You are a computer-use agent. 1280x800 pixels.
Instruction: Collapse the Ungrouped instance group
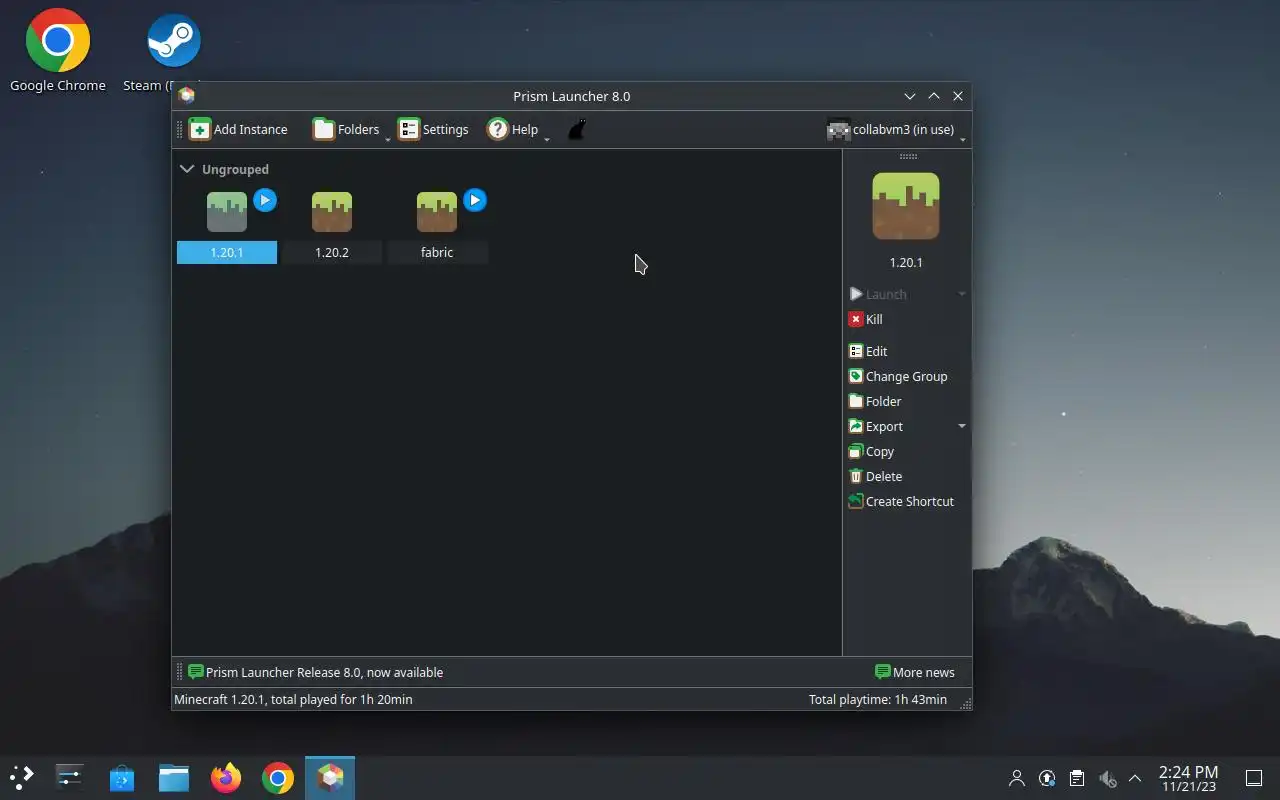(187, 169)
